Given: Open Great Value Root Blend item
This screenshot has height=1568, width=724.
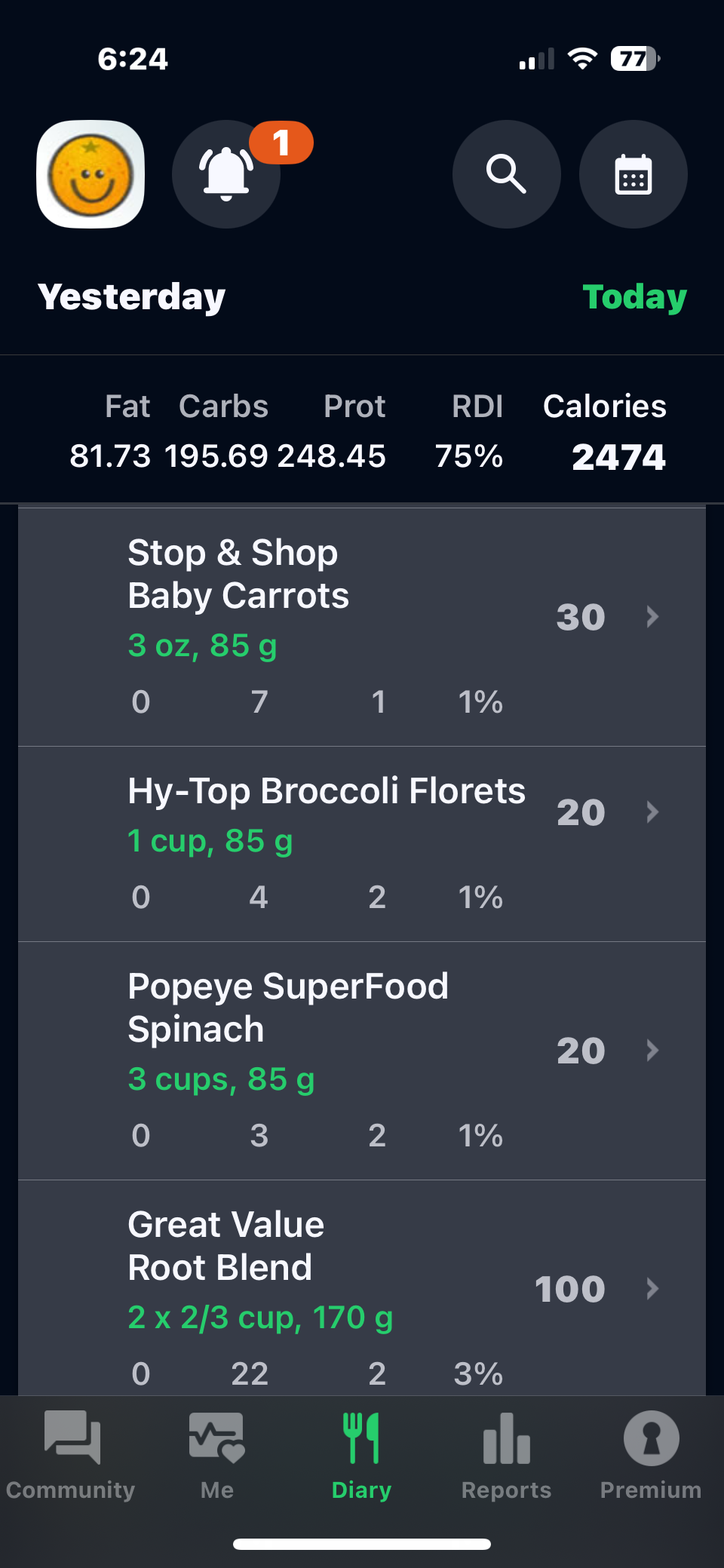Looking at the screenshot, I should click(226, 1246).
